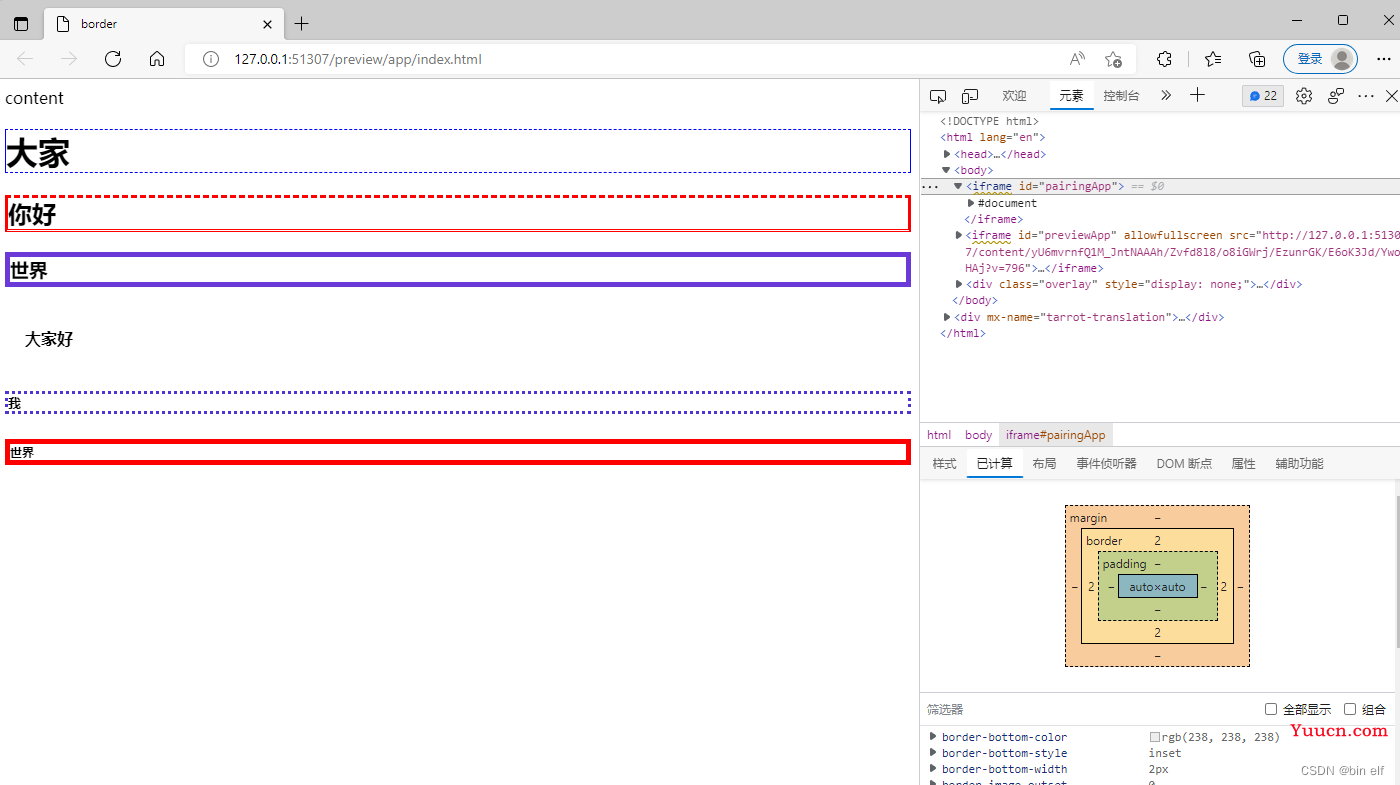Image resolution: width=1400 pixels, height=785 pixels.
Task: Close the border browser tab
Action: [267, 24]
